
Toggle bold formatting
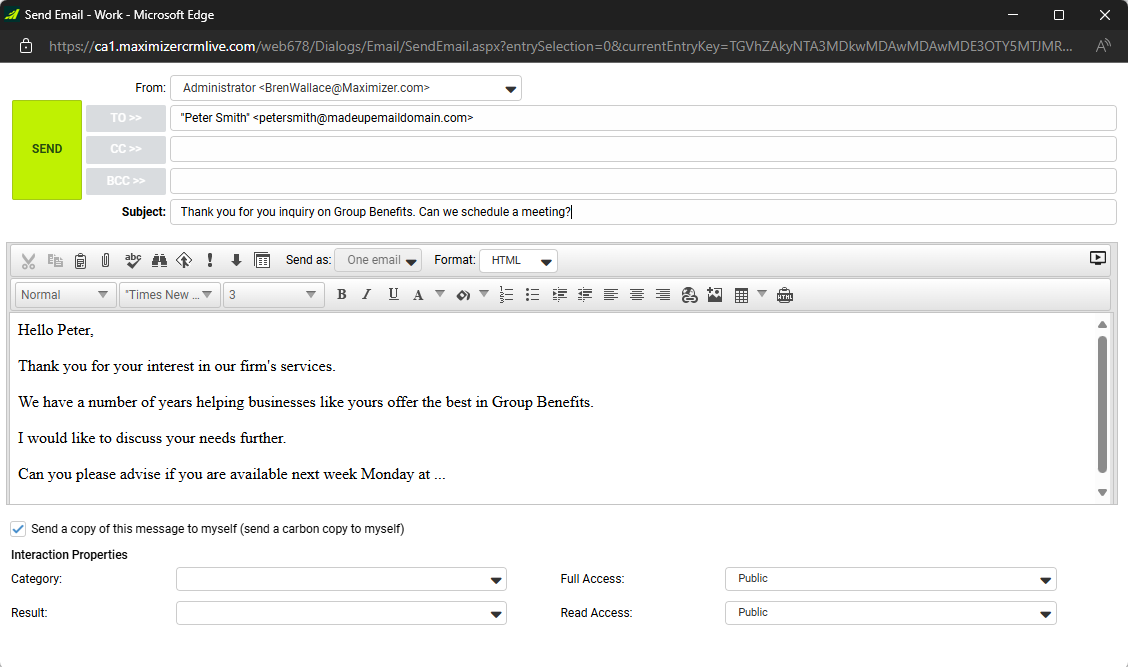tap(342, 294)
